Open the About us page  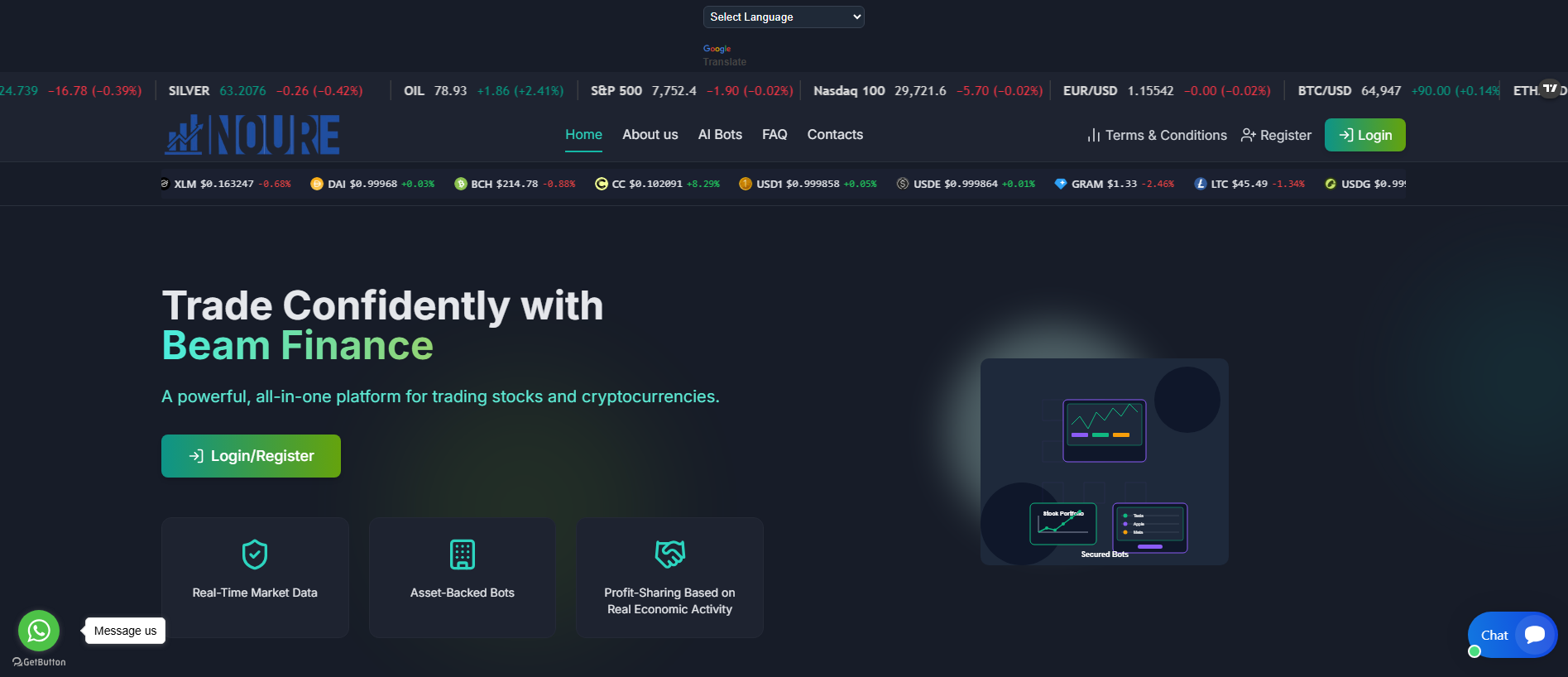[x=650, y=134]
